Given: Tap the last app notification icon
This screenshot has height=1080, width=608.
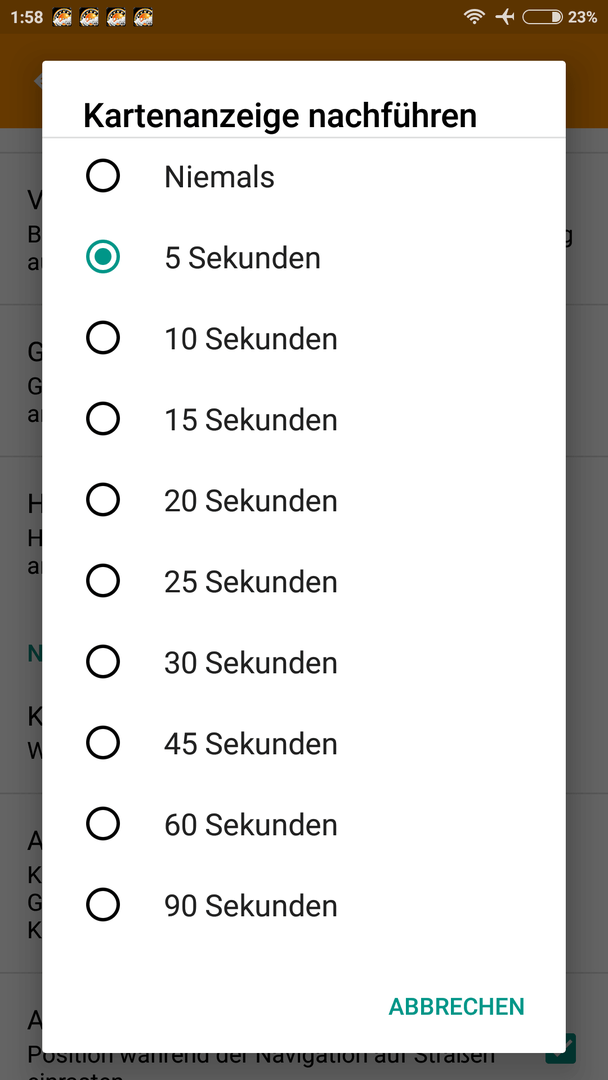Looking at the screenshot, I should pyautogui.click(x=143, y=17).
